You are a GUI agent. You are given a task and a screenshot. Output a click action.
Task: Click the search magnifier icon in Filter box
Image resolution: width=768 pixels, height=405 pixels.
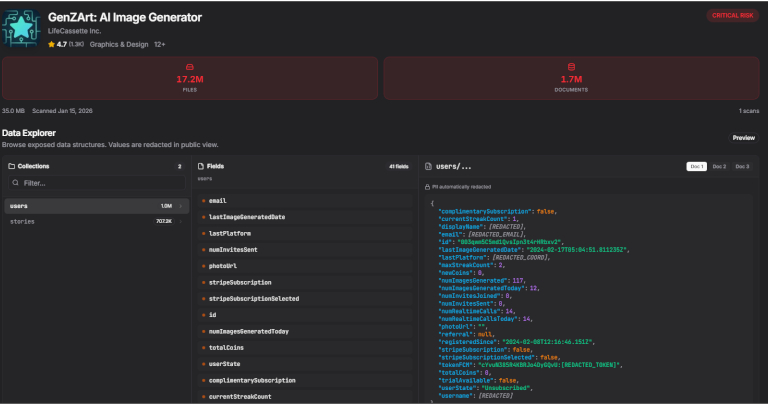pos(16,183)
